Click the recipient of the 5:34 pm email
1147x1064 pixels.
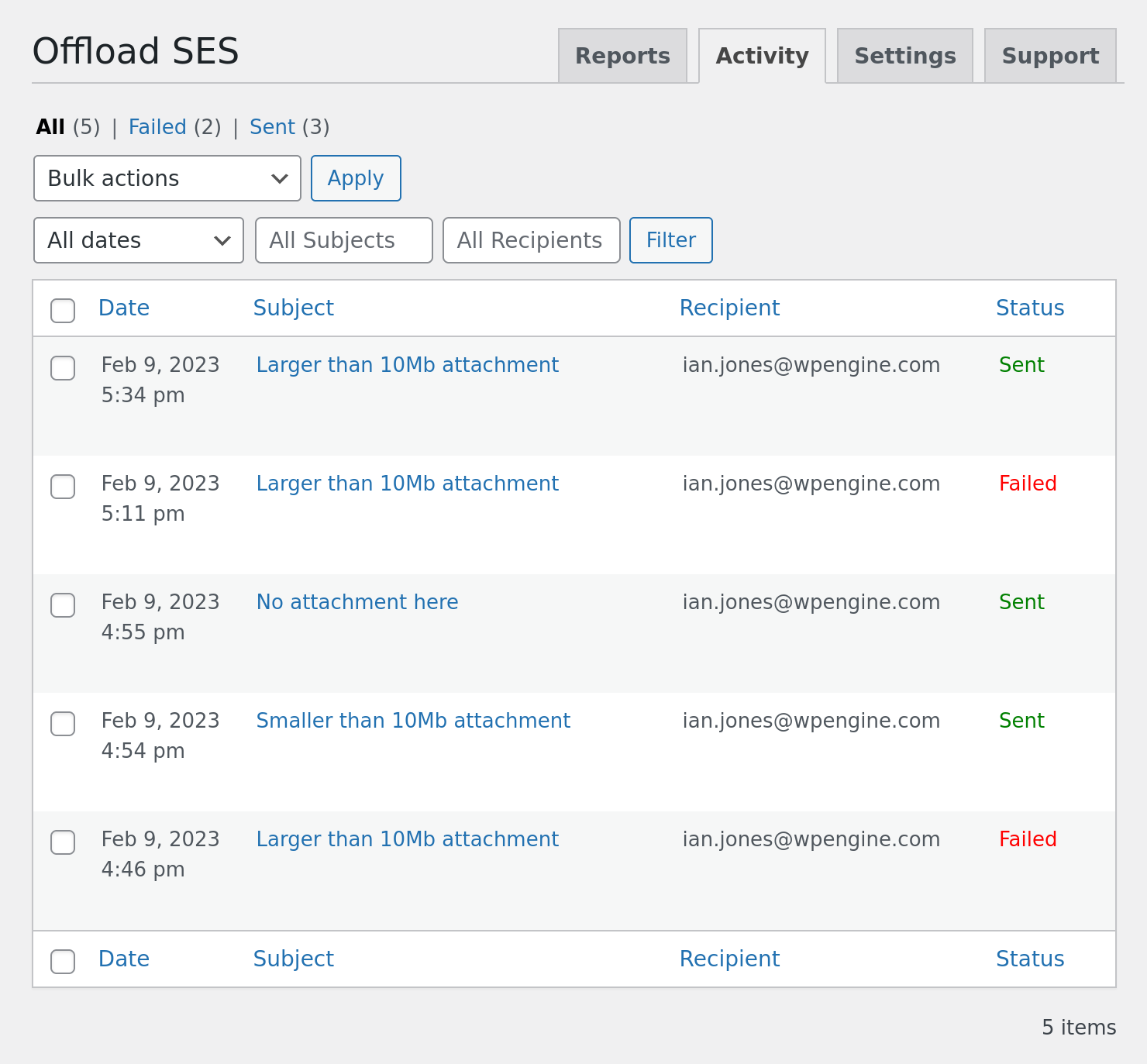811,365
